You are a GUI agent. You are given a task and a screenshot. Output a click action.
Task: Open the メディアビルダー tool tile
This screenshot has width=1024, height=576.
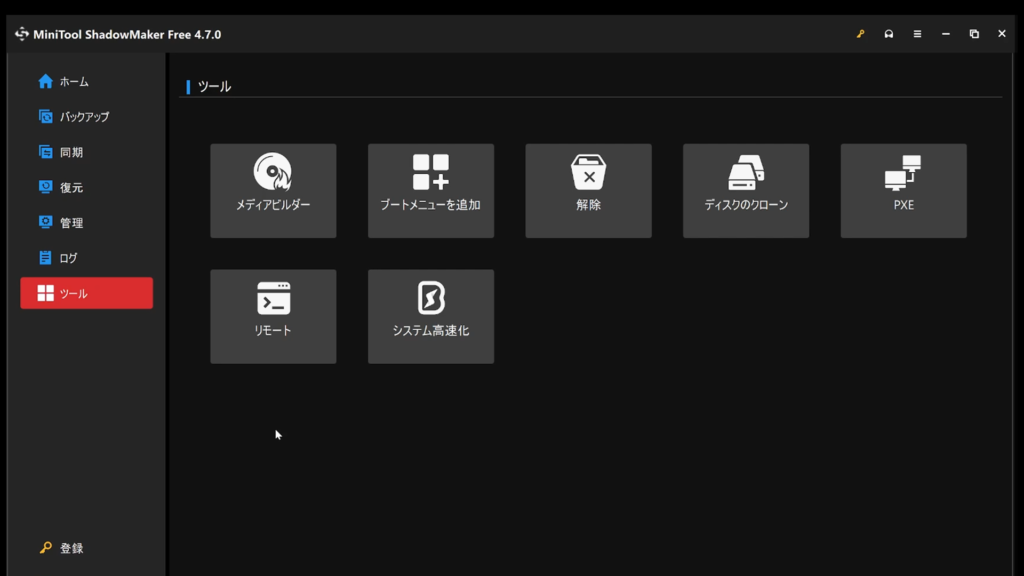click(273, 190)
